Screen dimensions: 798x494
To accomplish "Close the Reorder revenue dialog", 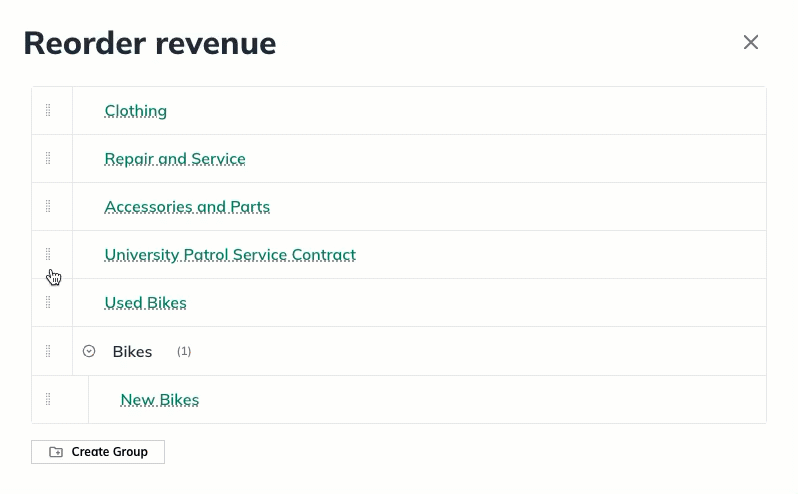I will (751, 42).
